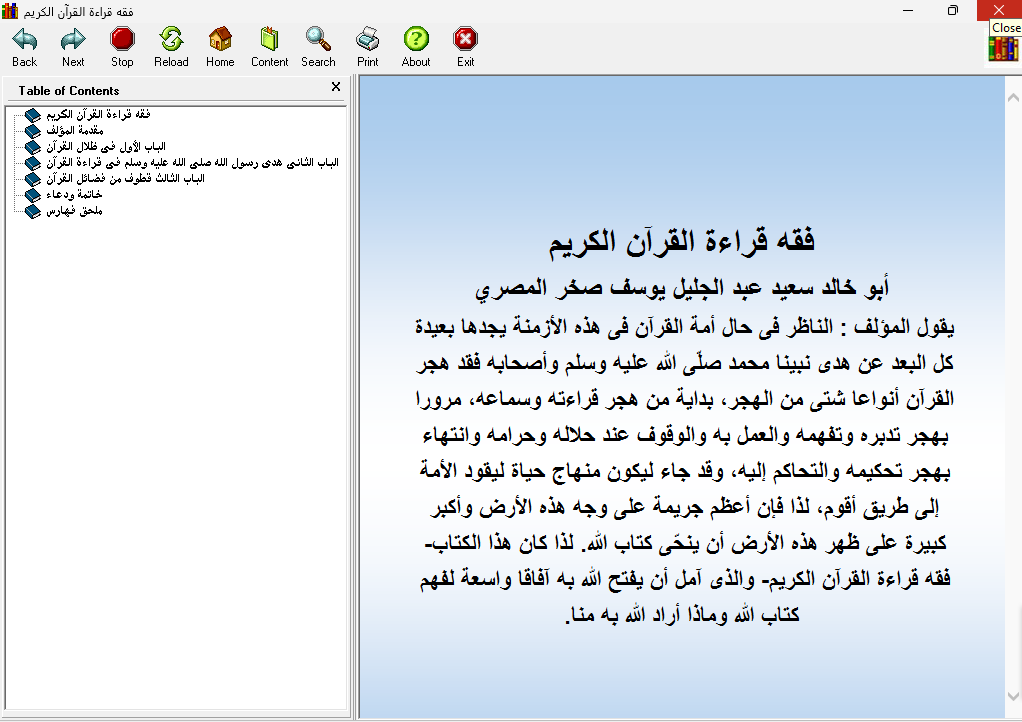
Task: Reload the current page
Action: [171, 47]
